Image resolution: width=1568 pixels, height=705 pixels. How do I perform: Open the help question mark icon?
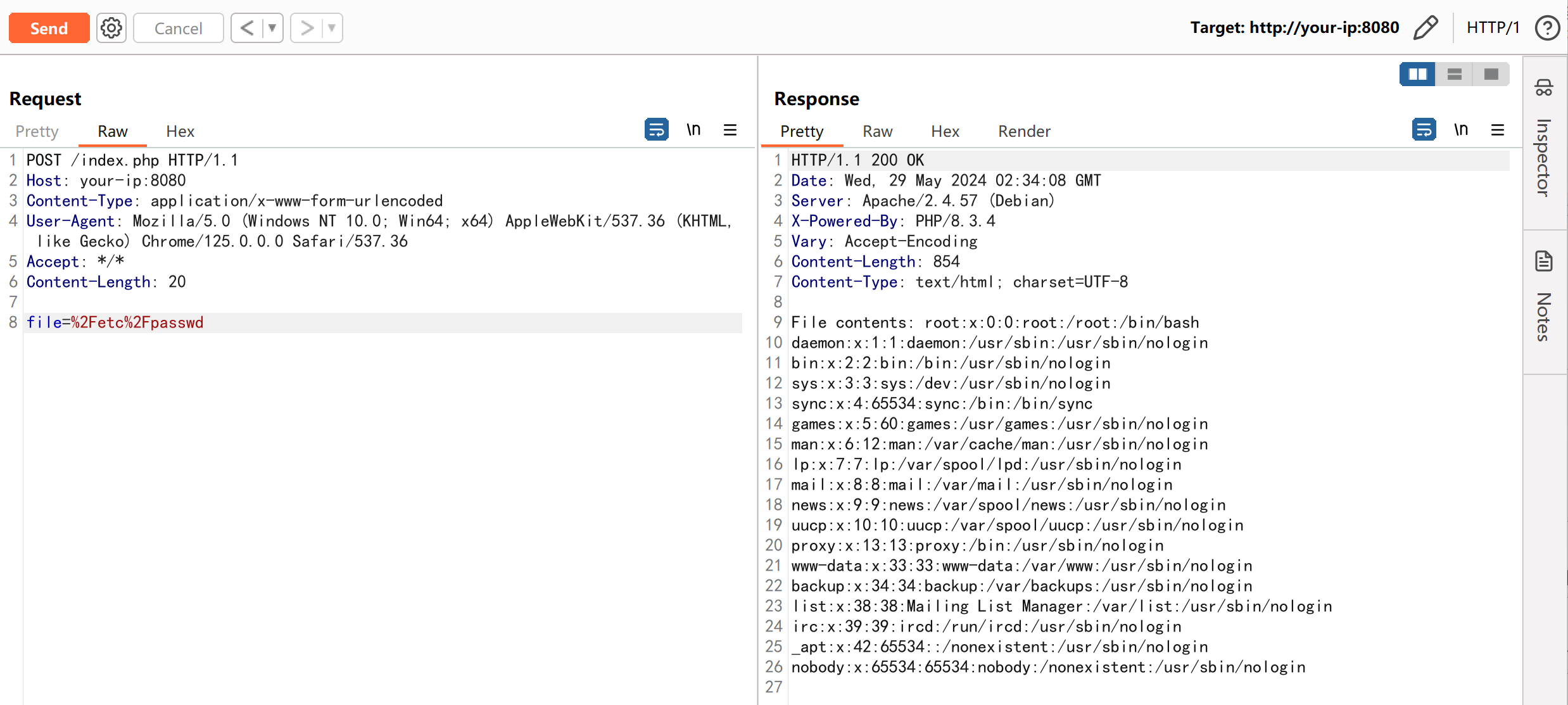pos(1547,28)
